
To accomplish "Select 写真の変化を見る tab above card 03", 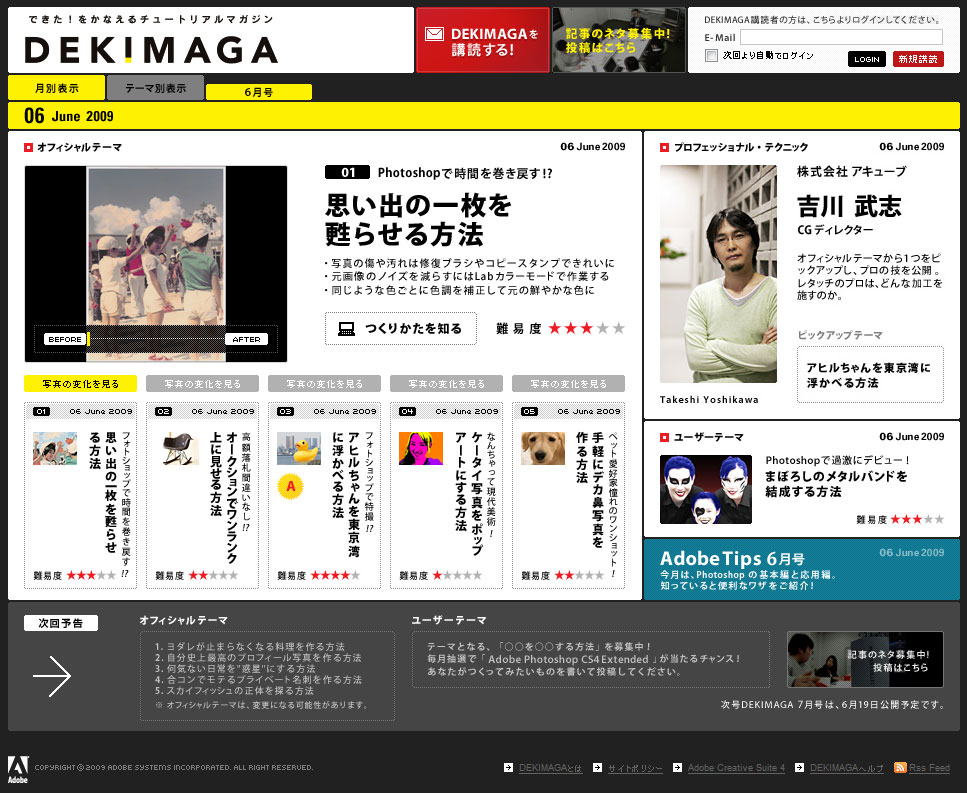I will 324,384.
